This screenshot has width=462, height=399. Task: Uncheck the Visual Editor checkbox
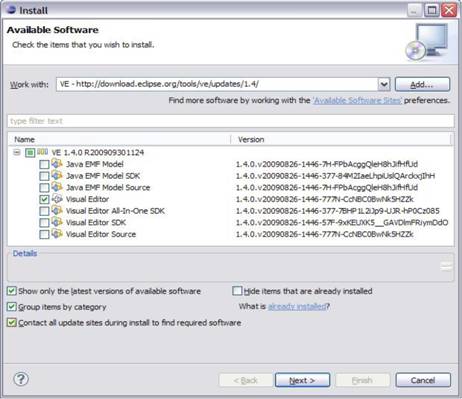44,199
